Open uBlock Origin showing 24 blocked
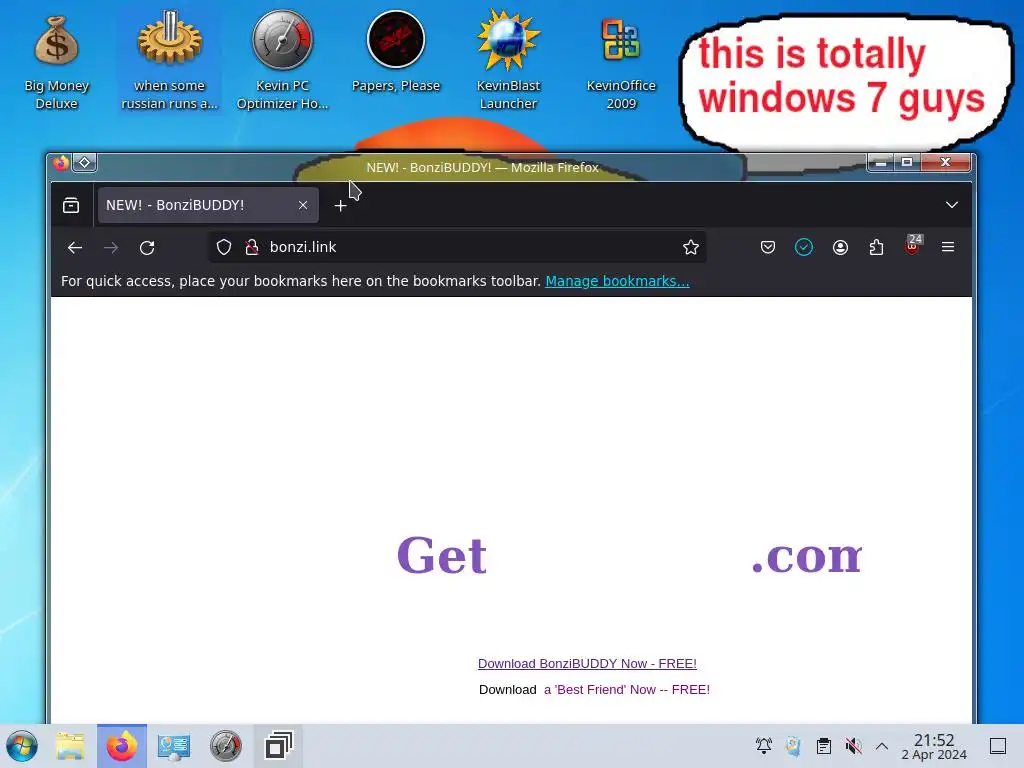Screen dimensions: 1024x768 click(x=912, y=246)
